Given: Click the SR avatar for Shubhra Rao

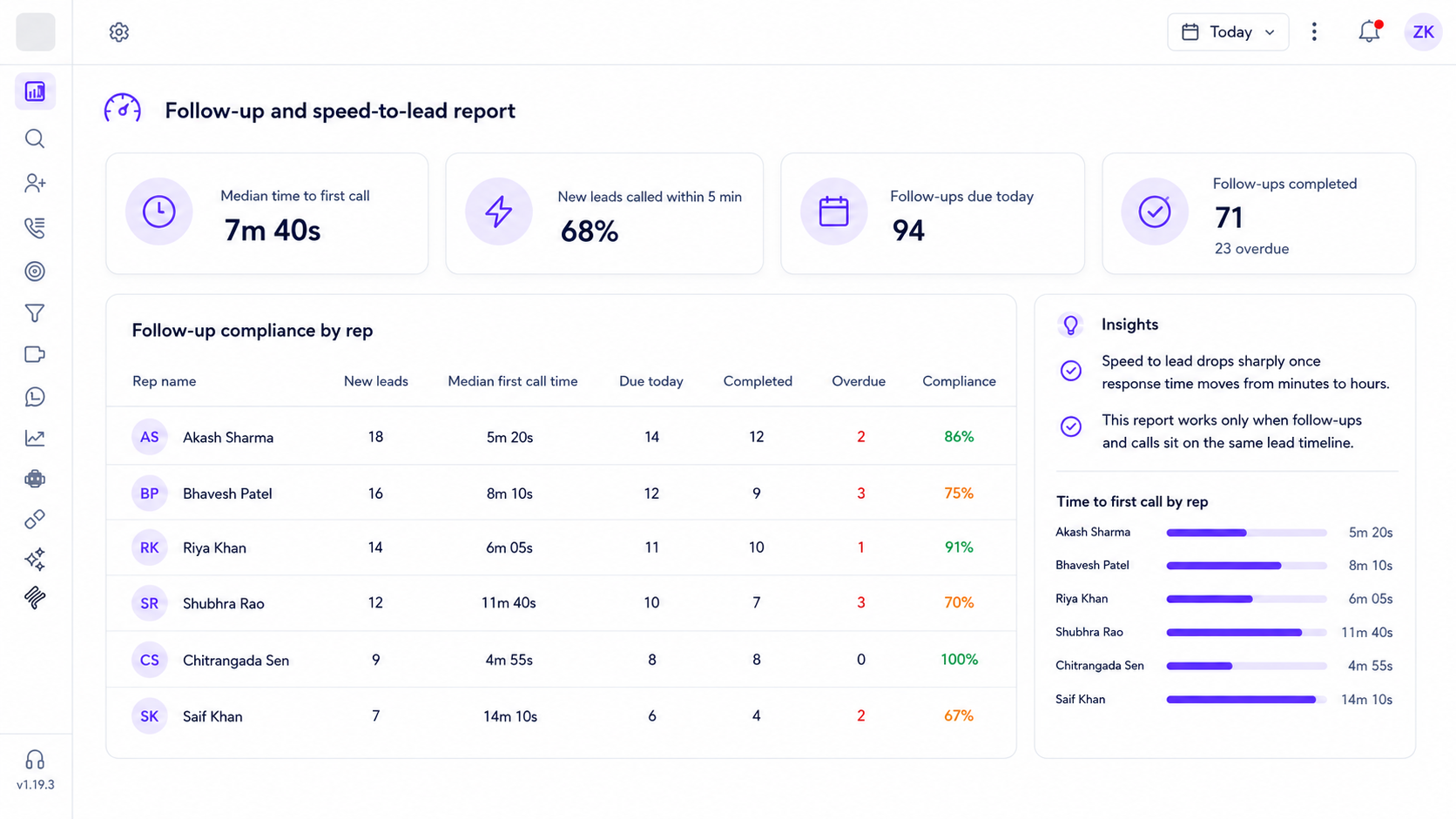Looking at the screenshot, I should pyautogui.click(x=150, y=603).
